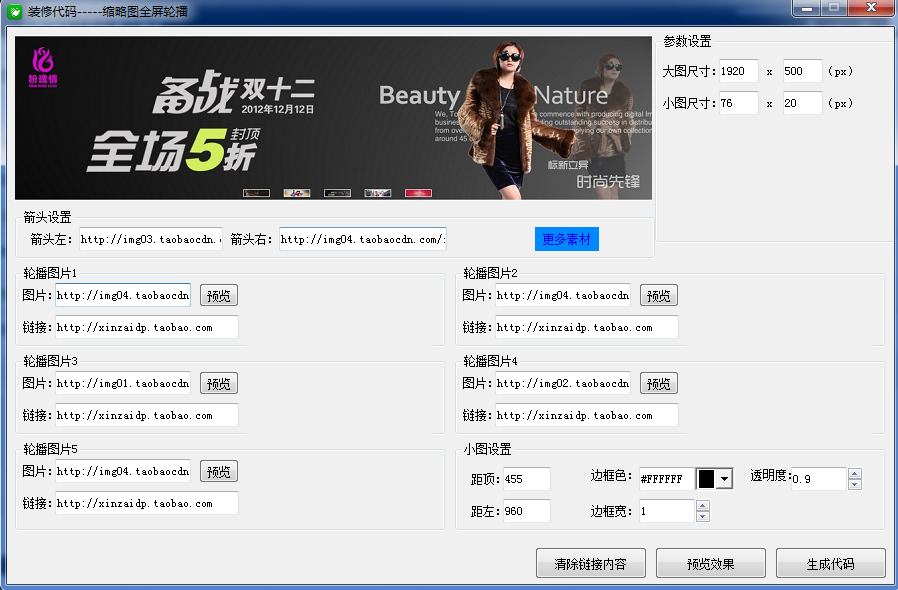898x590 pixels.
Task: Focus 轮播图片2 图片 URL field
Action: click(563, 295)
